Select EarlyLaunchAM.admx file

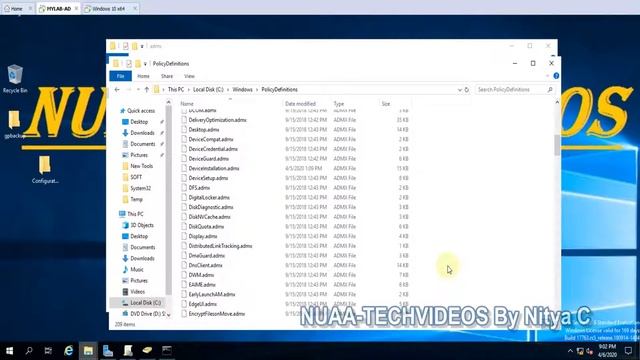(212, 295)
